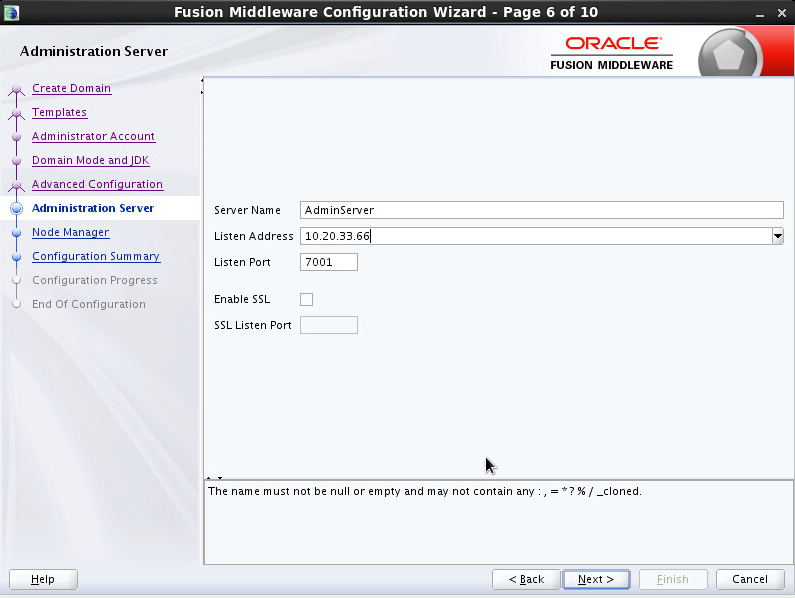
Task: Jump to Advanced Configuration step
Action: (x=97, y=184)
